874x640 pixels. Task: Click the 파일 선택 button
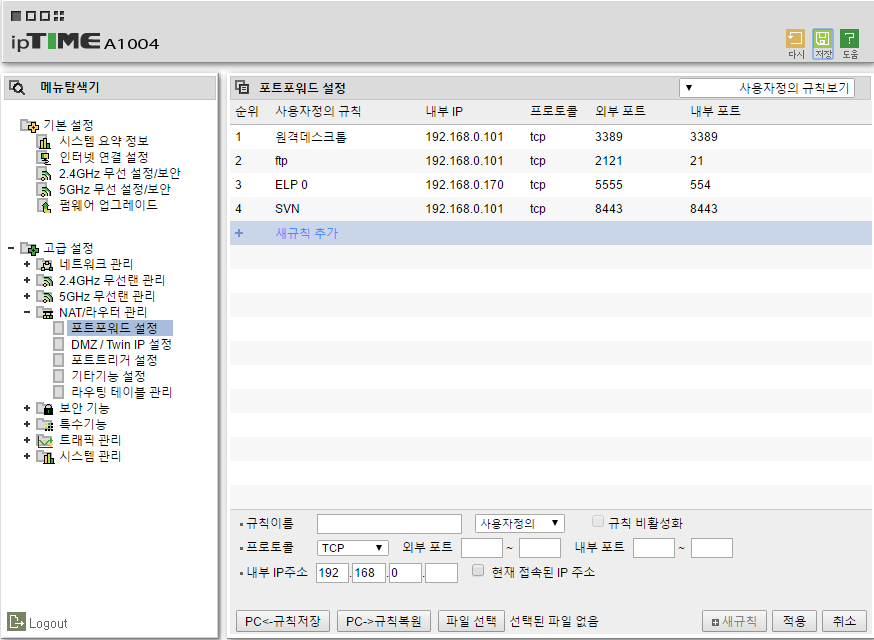[x=471, y=621]
